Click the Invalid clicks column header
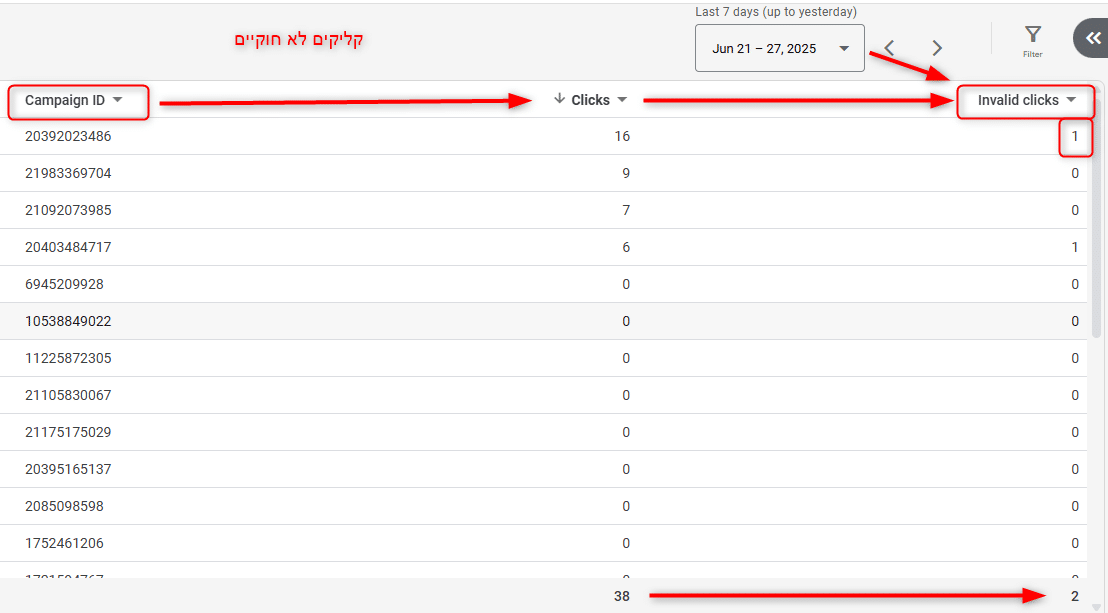The width and height of the screenshot is (1108, 613). tap(1018, 100)
